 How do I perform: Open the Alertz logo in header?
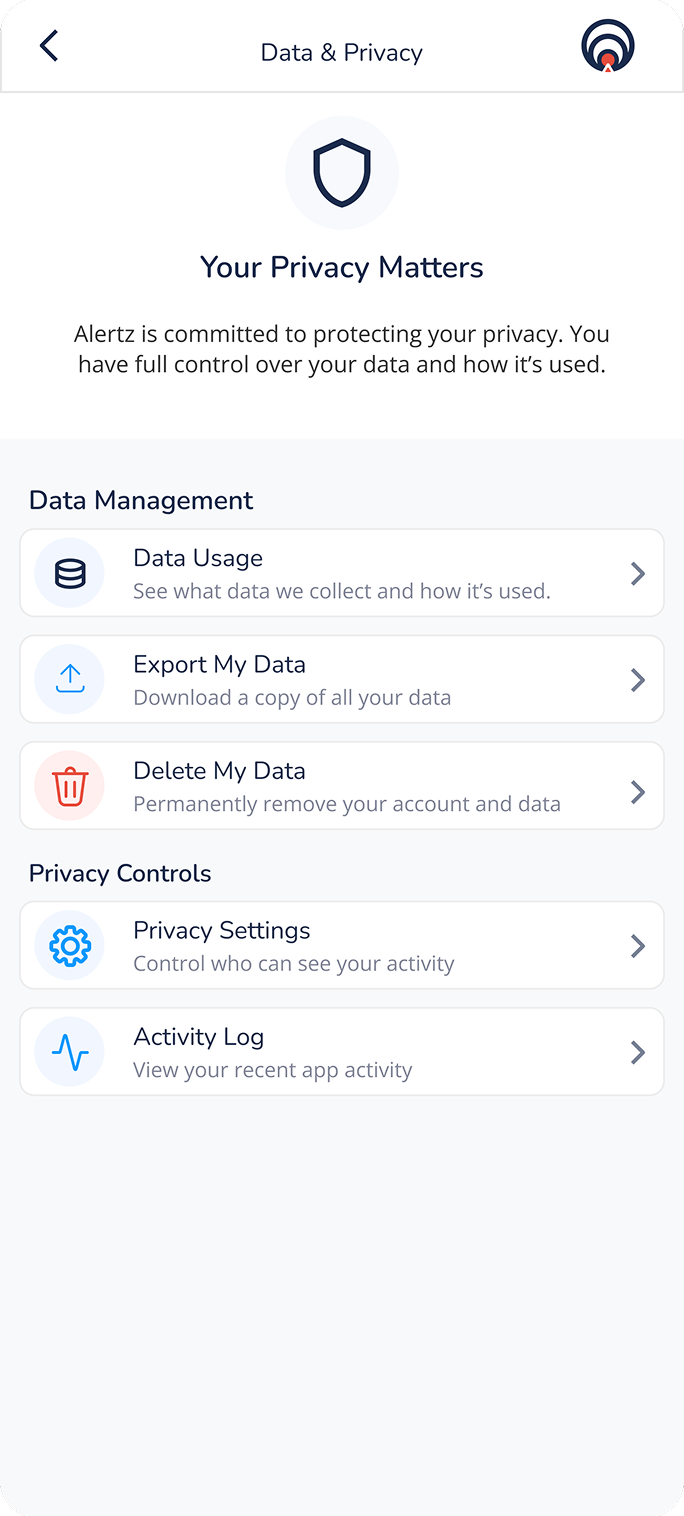[608, 46]
